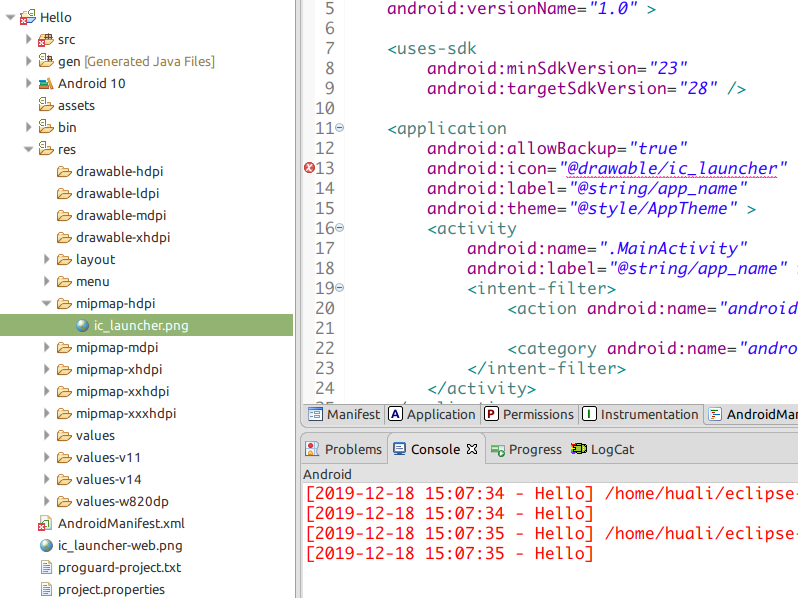Click the drawable-hdpi folder icon
Viewport: 798px width, 598px height.
click(64, 172)
